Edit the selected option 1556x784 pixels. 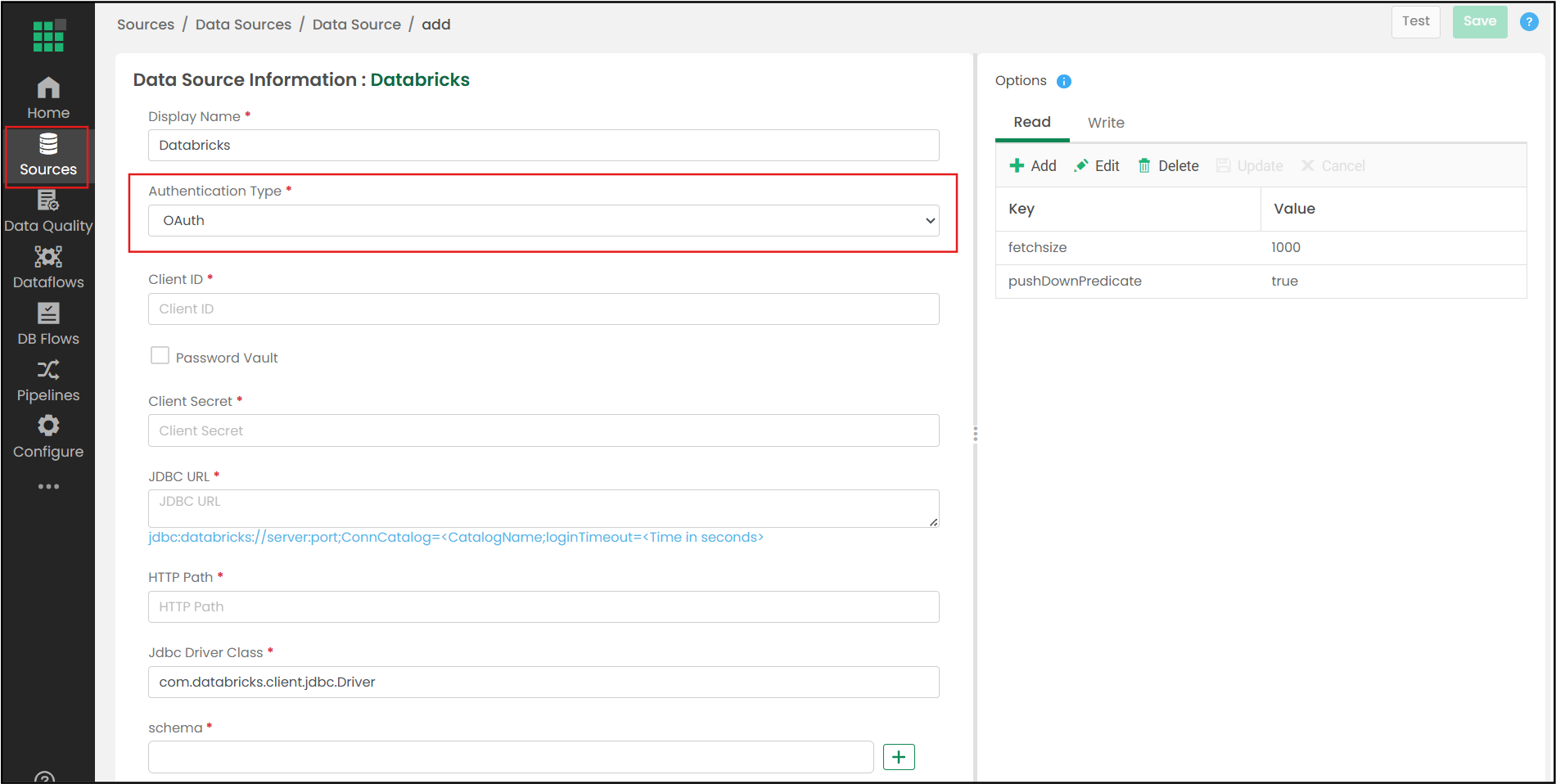[x=1097, y=165]
